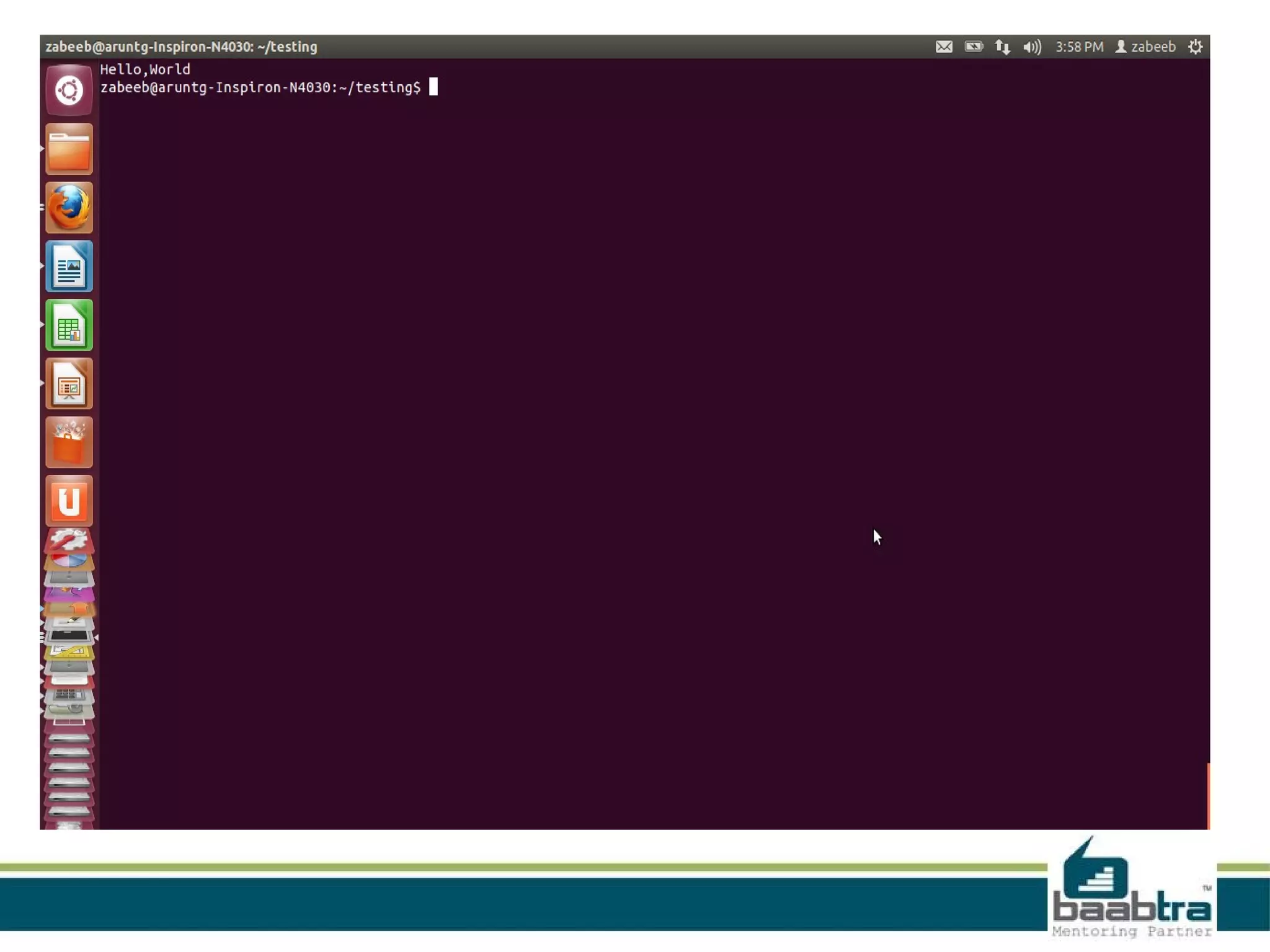Open Ubuntu Software Center shopping bag
This screenshot has height=952, width=1270.
pyautogui.click(x=69, y=443)
